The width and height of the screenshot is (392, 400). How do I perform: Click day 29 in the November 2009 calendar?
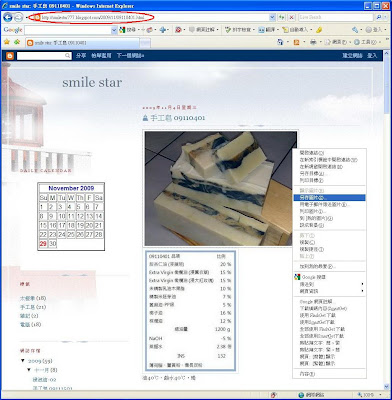click(x=43, y=244)
